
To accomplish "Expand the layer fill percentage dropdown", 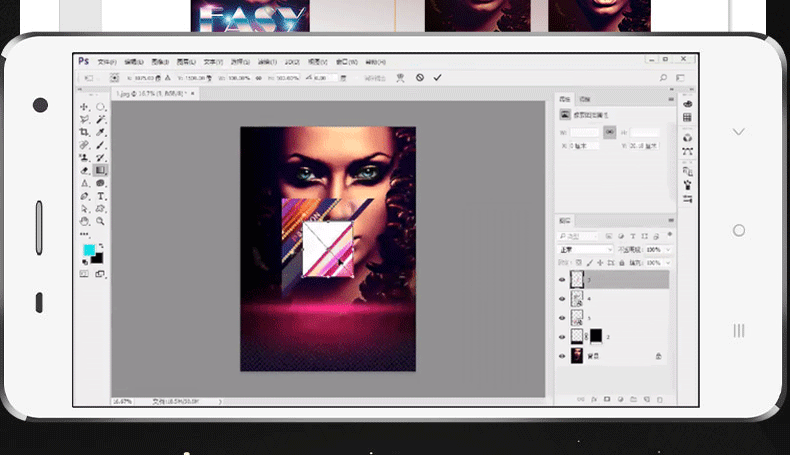I will tap(668, 263).
